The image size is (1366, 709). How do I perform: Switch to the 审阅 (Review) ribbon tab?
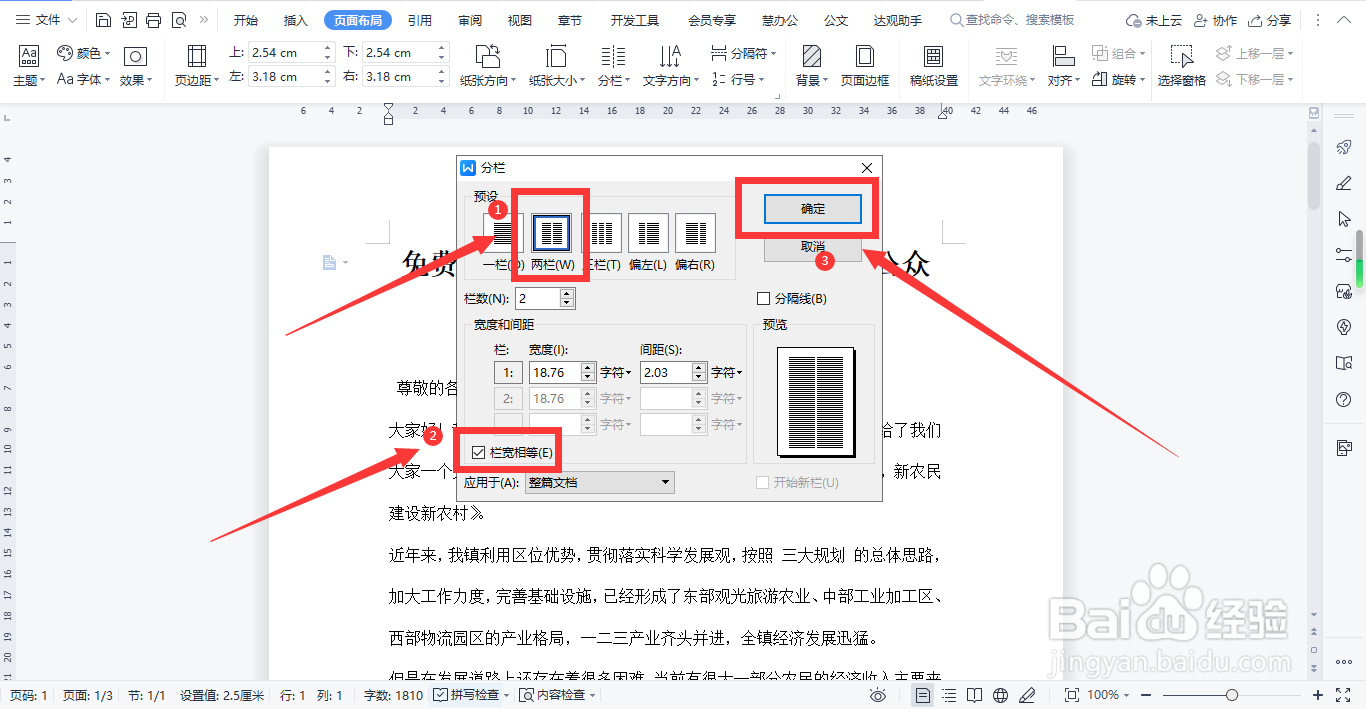470,18
